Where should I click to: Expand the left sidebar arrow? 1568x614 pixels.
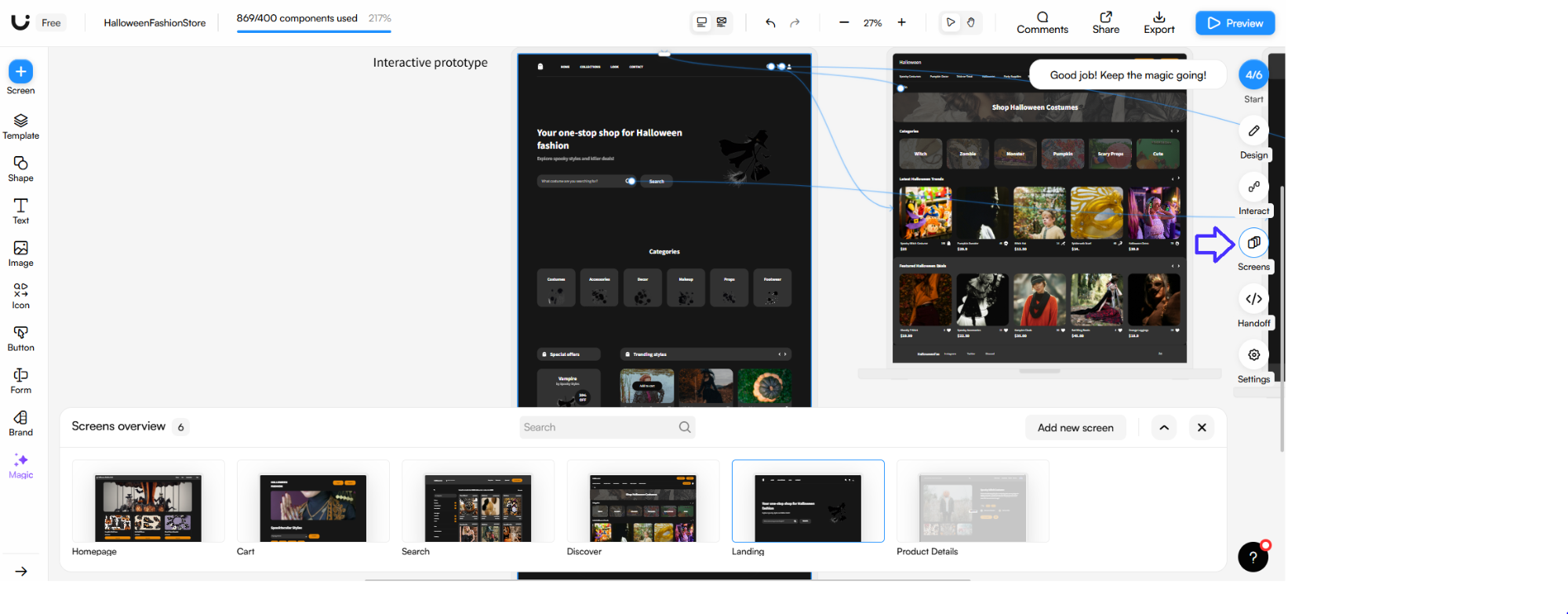point(21,571)
